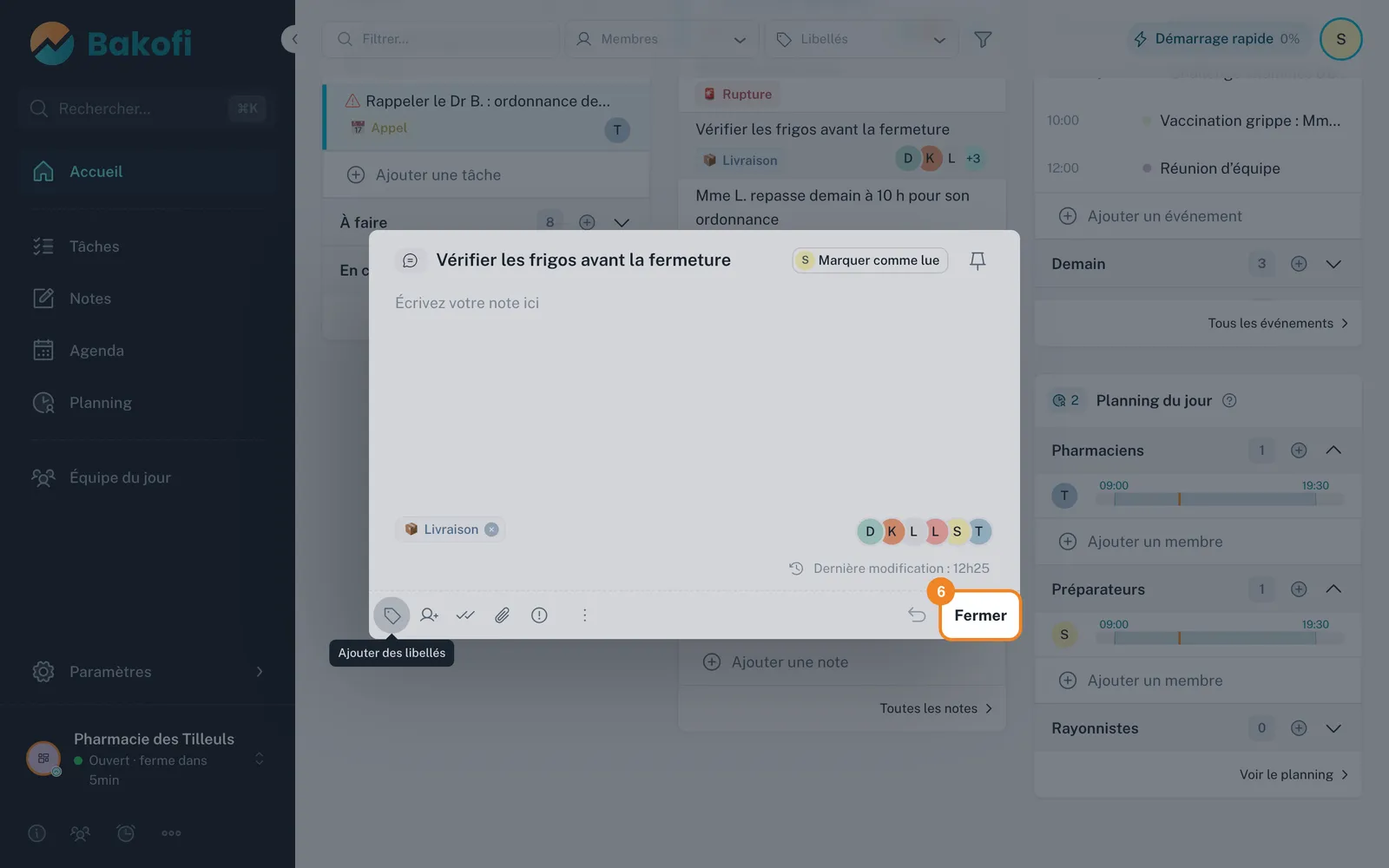Toggle Marquer comme lue
The height and width of the screenshot is (868, 1389).
point(870,260)
